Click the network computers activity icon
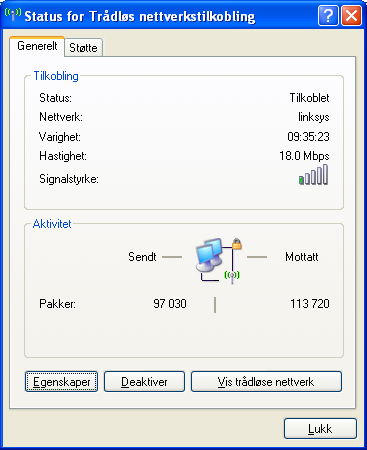This screenshot has width=367, height=450. point(210,255)
